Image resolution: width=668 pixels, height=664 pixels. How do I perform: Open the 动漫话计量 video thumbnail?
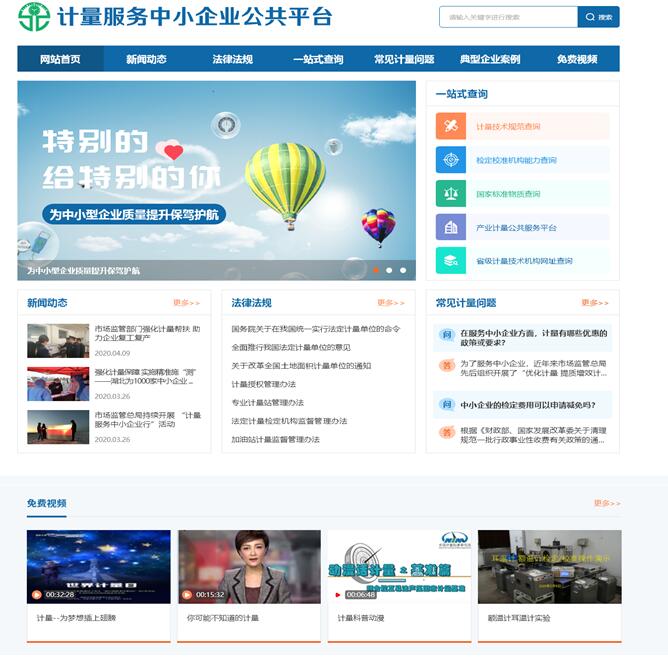click(x=400, y=566)
